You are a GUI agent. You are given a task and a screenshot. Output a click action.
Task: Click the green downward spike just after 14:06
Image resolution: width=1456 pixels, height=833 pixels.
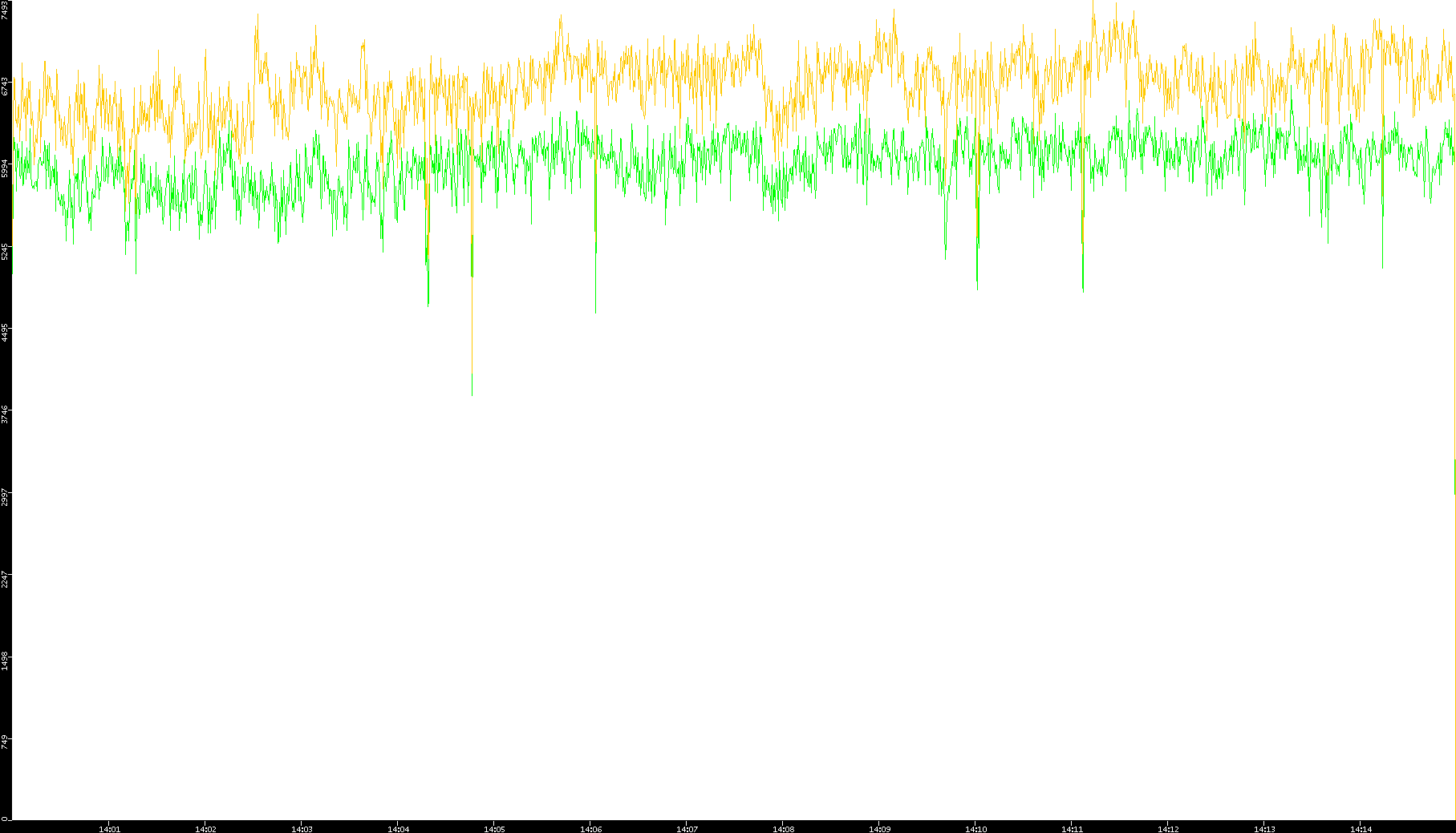tap(595, 281)
